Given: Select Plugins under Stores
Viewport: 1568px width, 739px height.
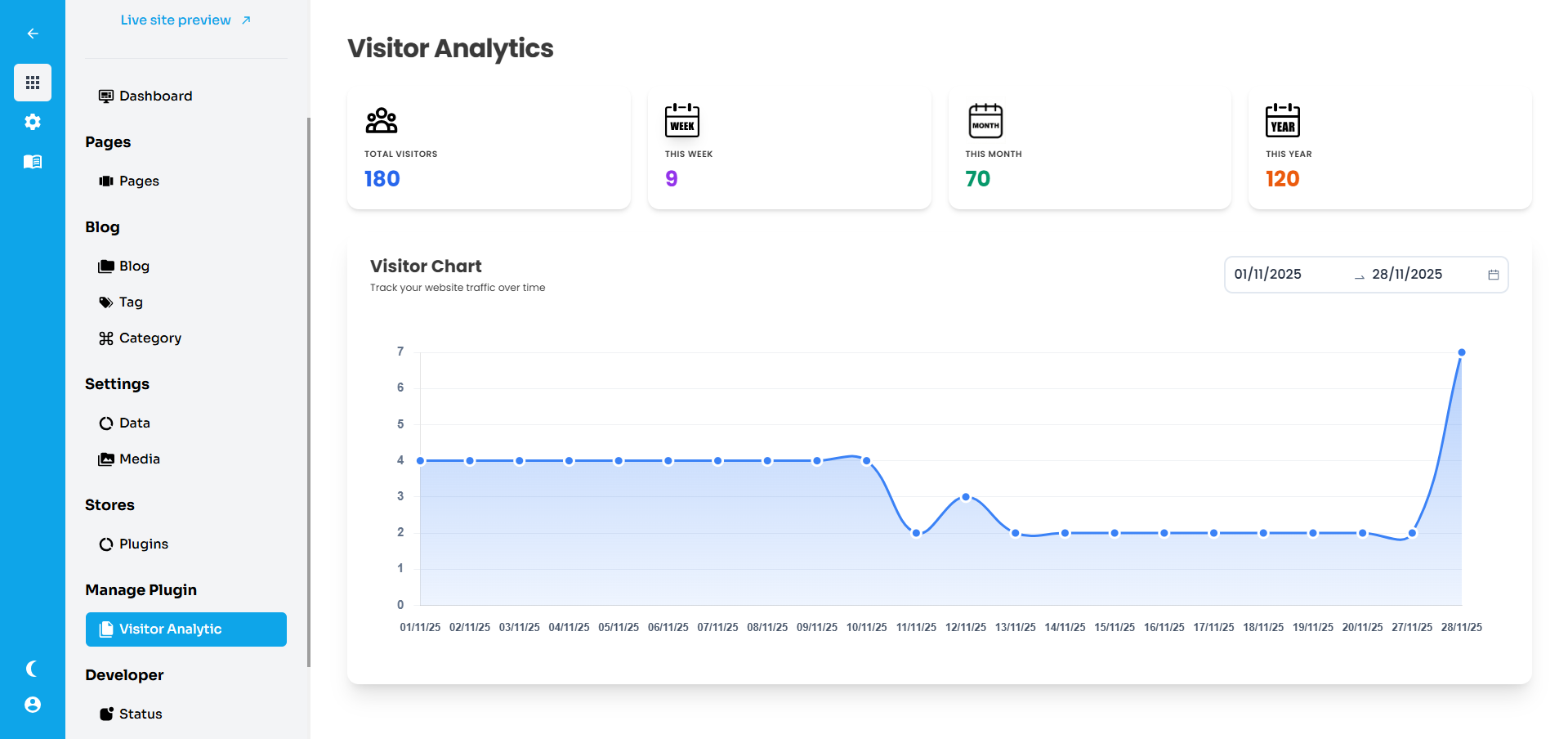Looking at the screenshot, I should point(143,544).
